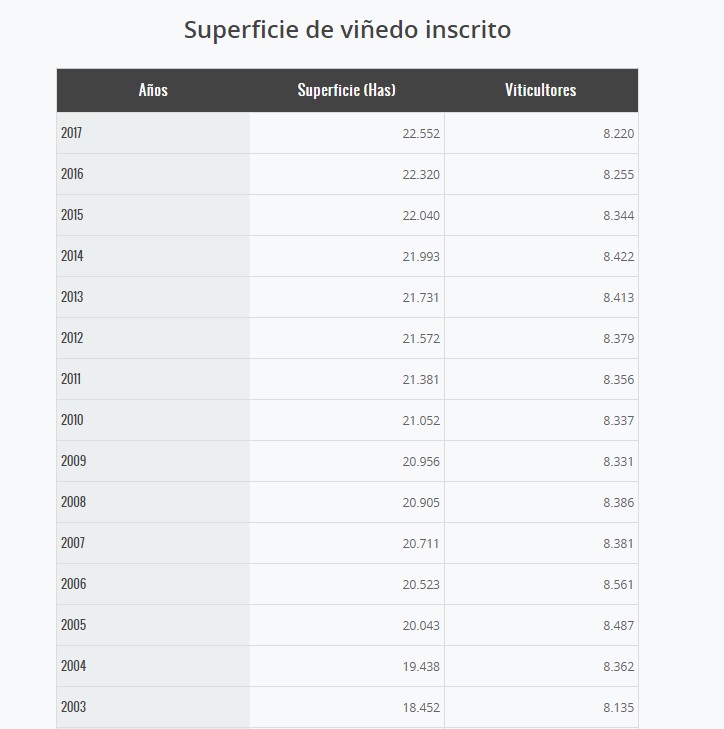Image resolution: width=724 pixels, height=729 pixels.
Task: Click the 2014 year cell
Action: point(72,256)
